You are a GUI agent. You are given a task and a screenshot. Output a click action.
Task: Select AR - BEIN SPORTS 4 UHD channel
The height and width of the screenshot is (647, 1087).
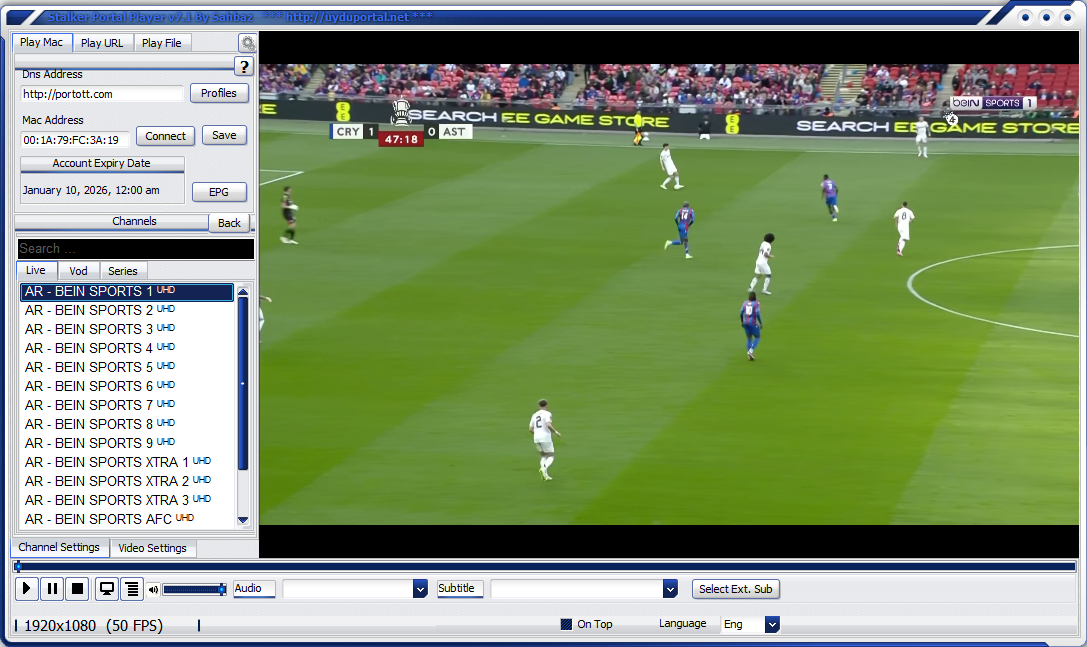(127, 348)
